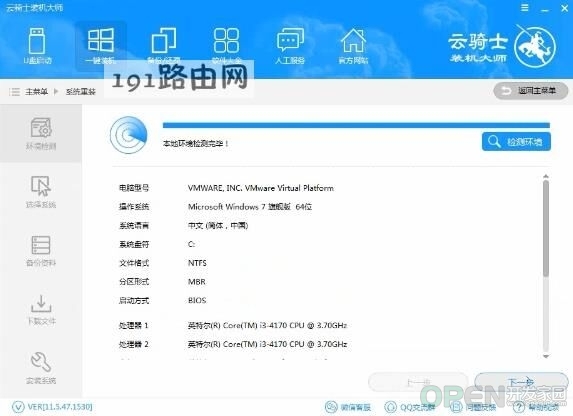Click the VER[11.5.47.1530] version text
Image resolution: width=573 pixels, height=416 pixels.
coord(60,406)
